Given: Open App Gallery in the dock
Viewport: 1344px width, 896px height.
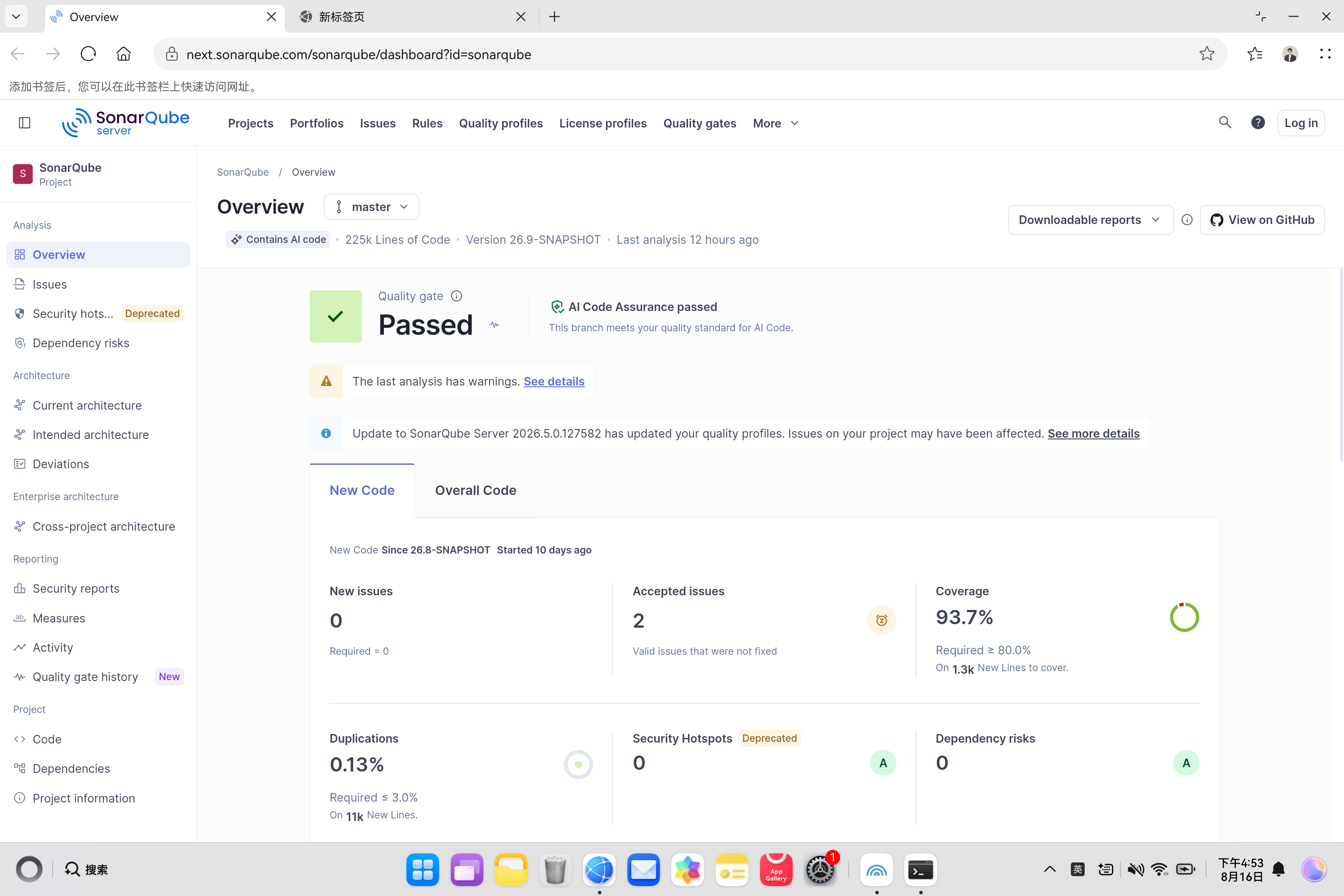Looking at the screenshot, I should tap(775, 870).
